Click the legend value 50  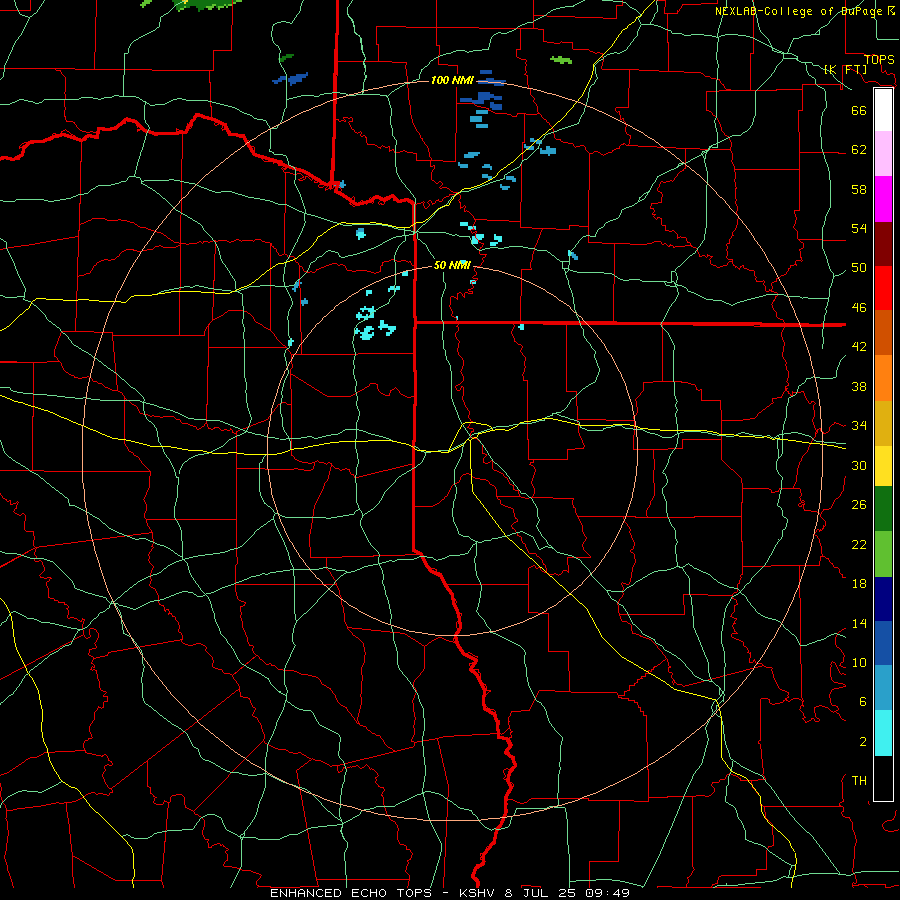click(x=859, y=268)
